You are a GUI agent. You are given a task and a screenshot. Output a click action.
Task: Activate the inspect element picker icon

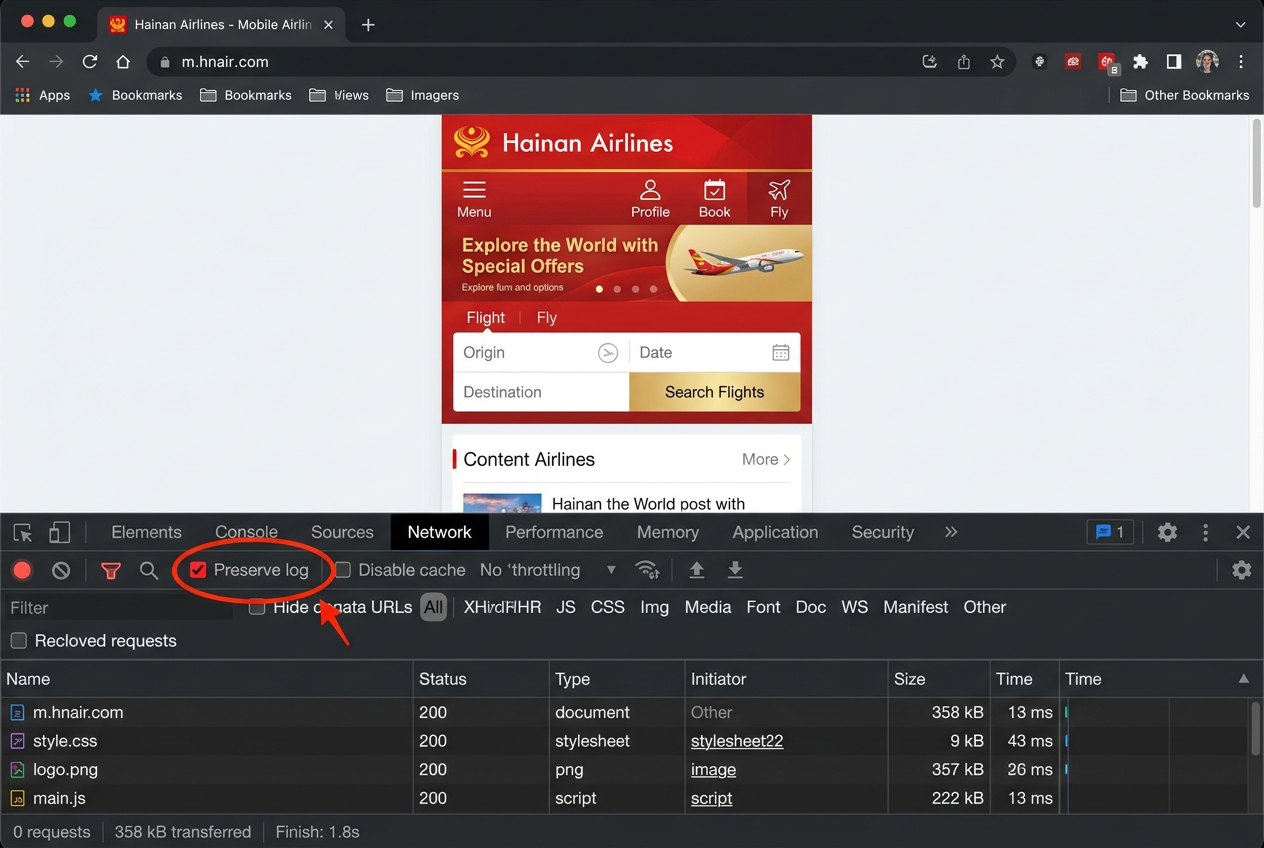tap(23, 533)
